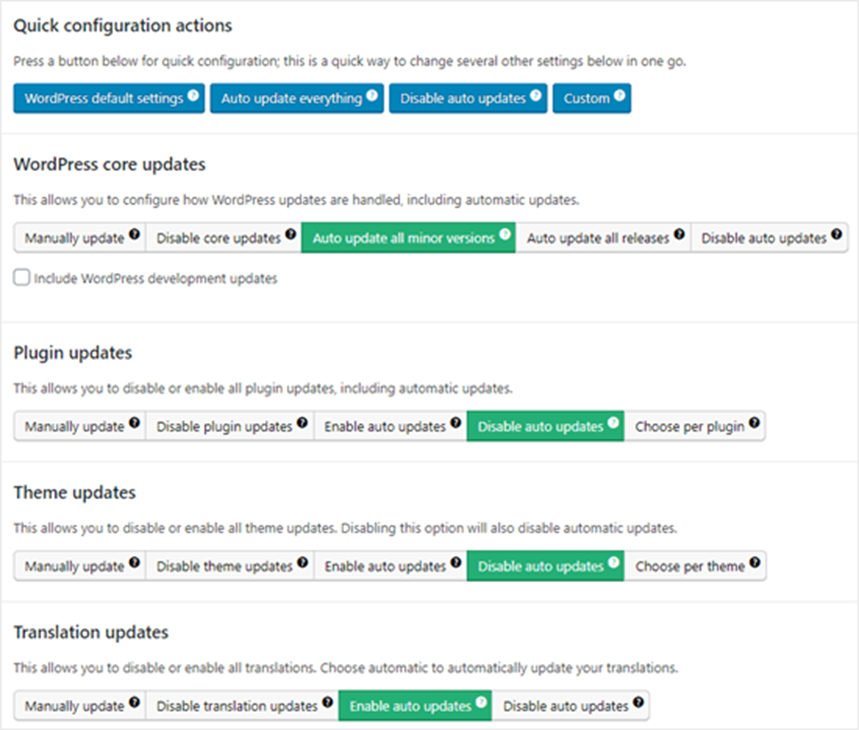
Task: Select Disable auto updates for translations
Action: point(570,705)
